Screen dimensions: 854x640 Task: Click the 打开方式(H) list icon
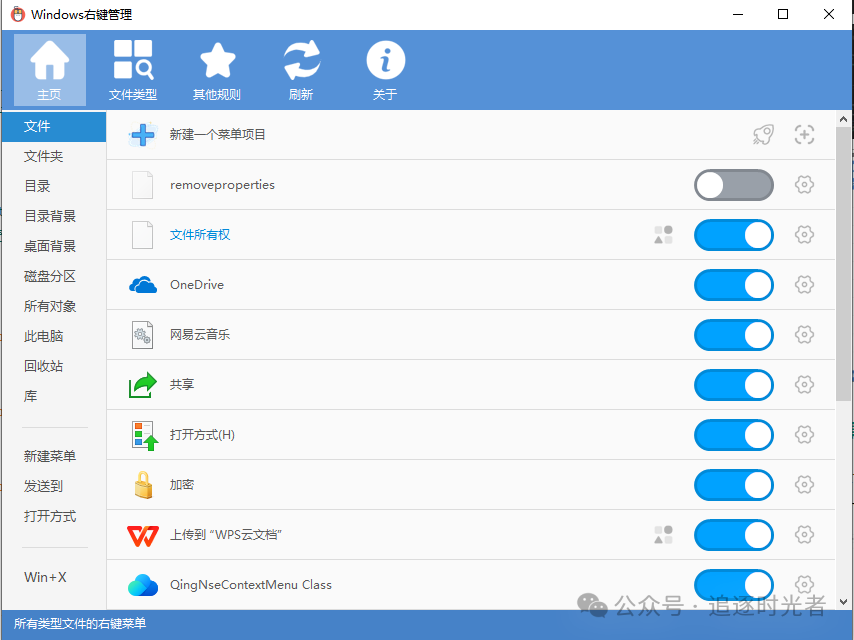tap(145, 435)
